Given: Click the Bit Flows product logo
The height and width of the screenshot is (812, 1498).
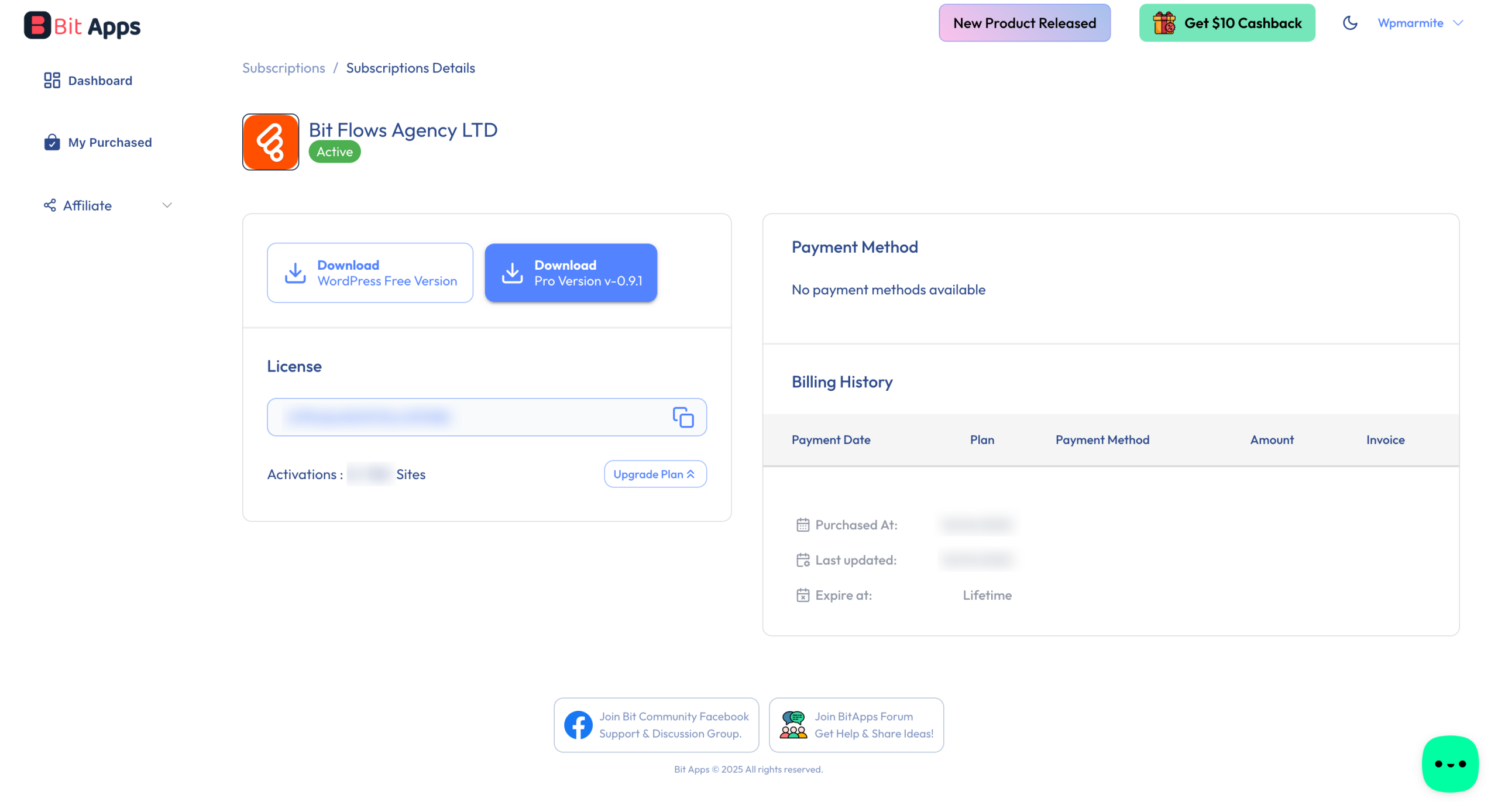Looking at the screenshot, I should tap(270, 142).
